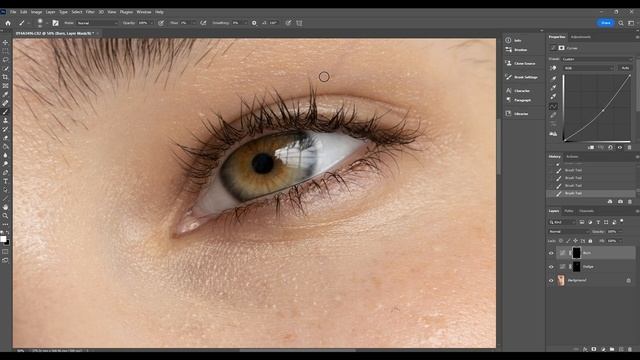Switch to the Channels tab
The width and height of the screenshot is (640, 360).
pos(587,211)
